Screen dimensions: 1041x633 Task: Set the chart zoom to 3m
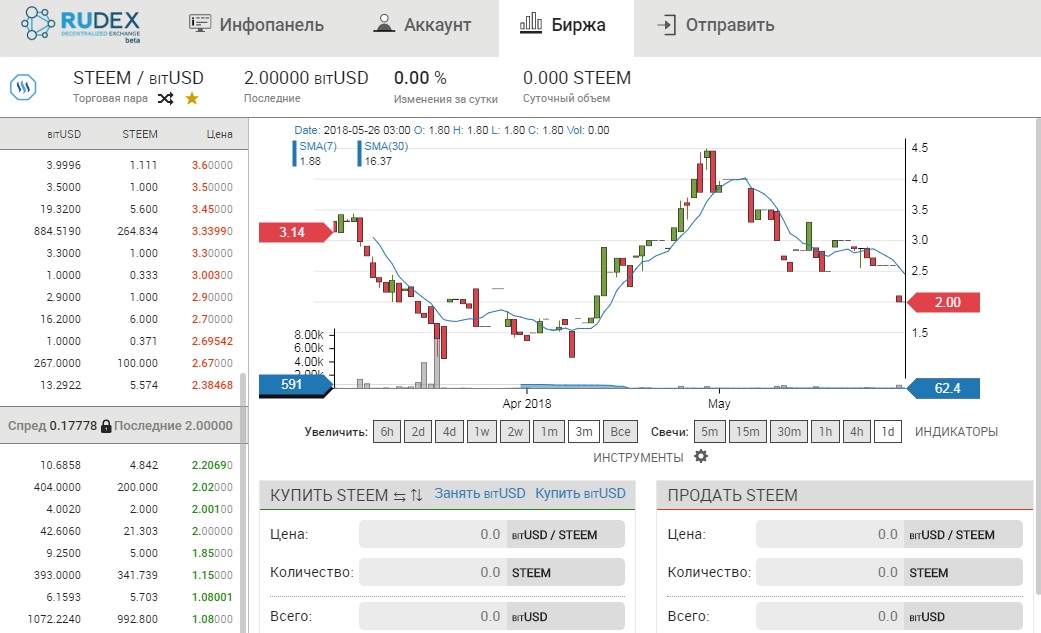(x=584, y=432)
